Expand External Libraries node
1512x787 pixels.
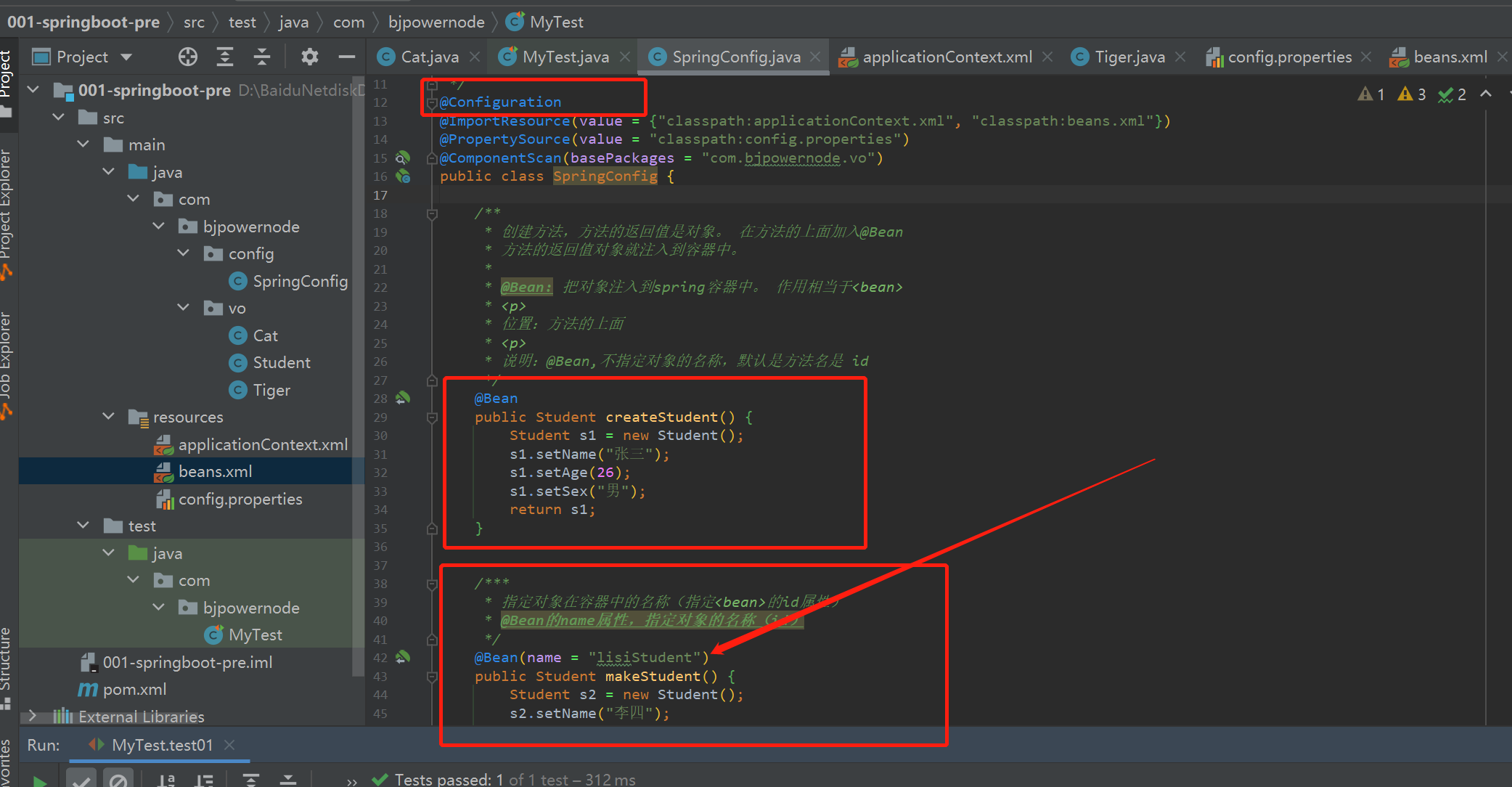[x=32, y=717]
